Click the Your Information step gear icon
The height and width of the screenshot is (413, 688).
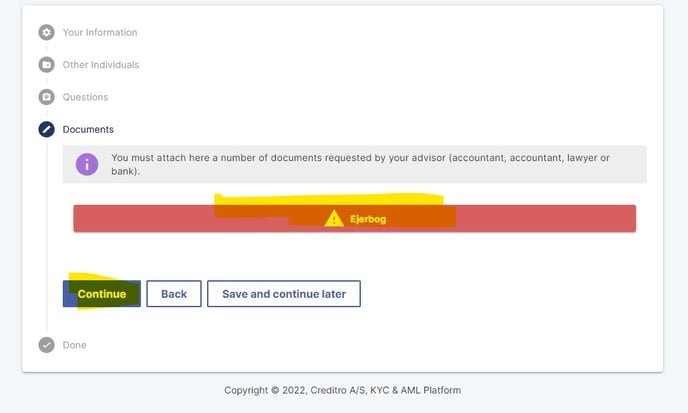pyautogui.click(x=47, y=32)
